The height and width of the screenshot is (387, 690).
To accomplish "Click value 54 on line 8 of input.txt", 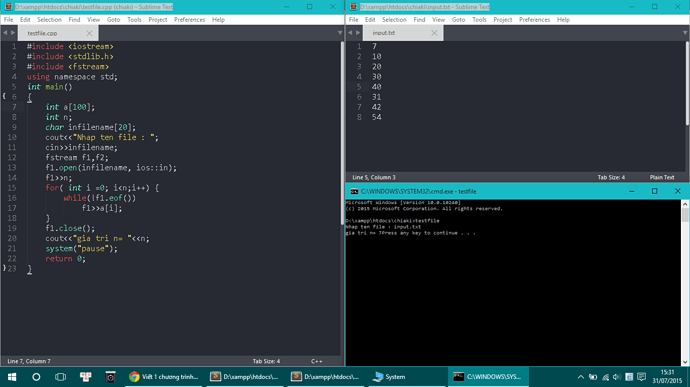I will coord(377,117).
